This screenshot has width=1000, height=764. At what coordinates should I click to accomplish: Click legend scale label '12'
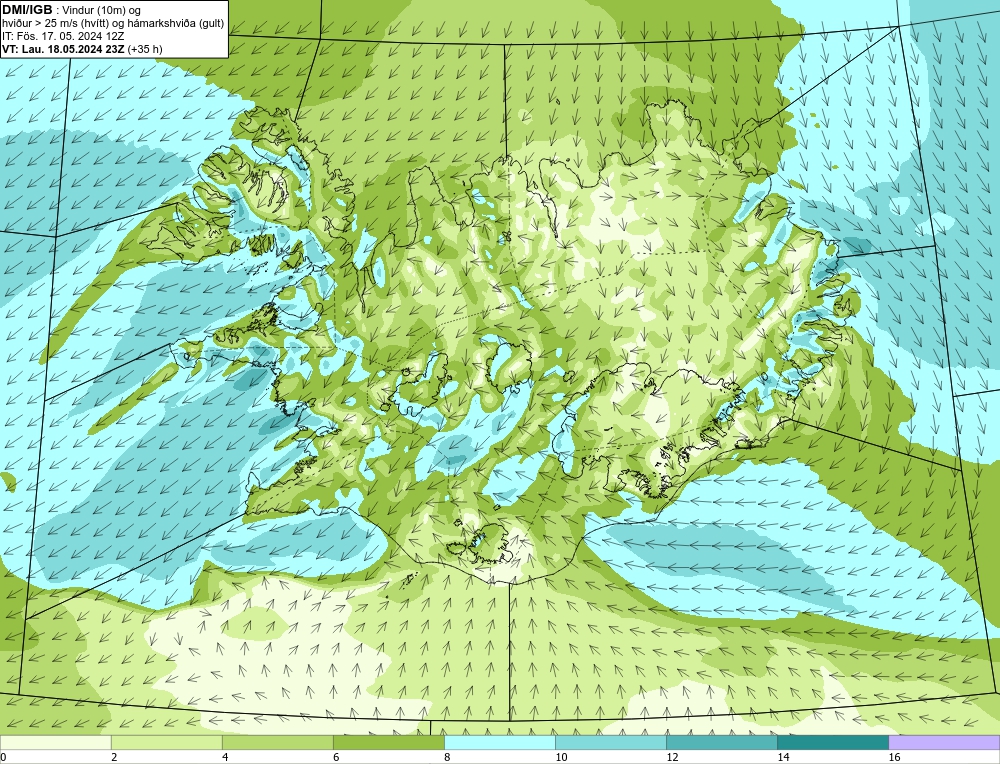[672, 757]
